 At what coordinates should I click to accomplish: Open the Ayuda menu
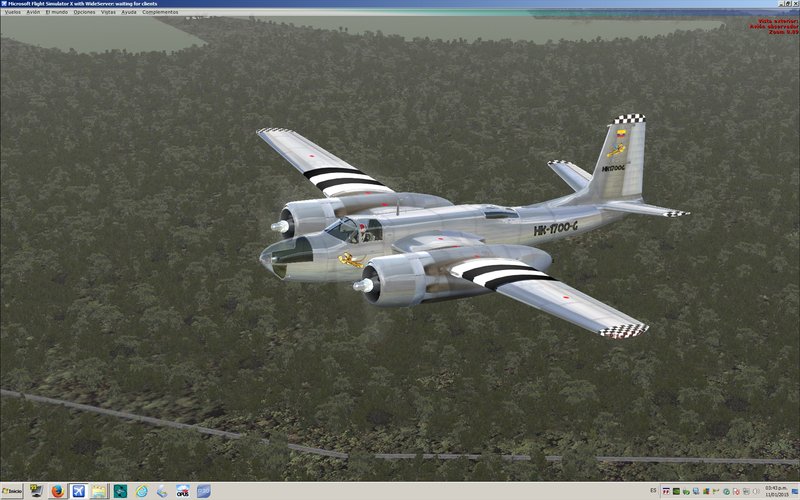[x=130, y=12]
